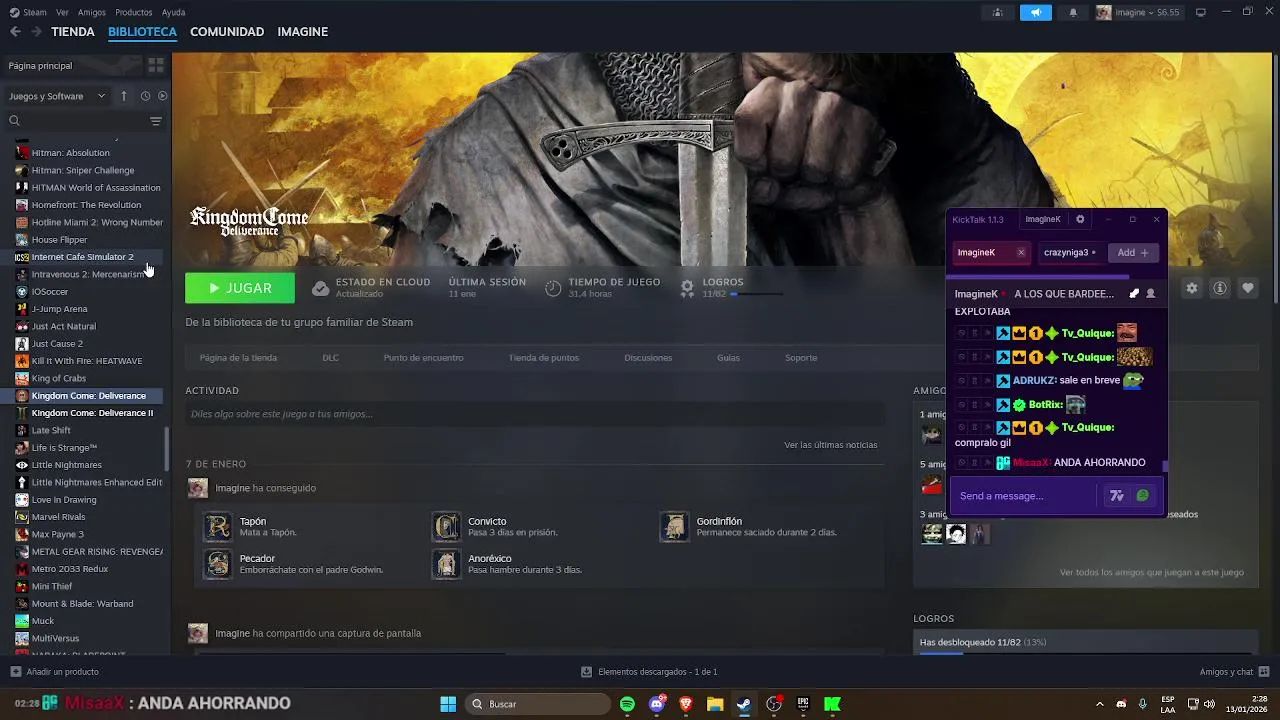Click the library search field
Image resolution: width=1280 pixels, height=720 pixels.
tap(78, 121)
